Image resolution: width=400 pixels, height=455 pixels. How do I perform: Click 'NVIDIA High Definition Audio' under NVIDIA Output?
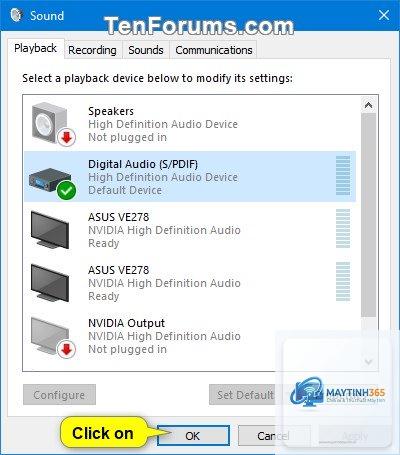(x=164, y=336)
